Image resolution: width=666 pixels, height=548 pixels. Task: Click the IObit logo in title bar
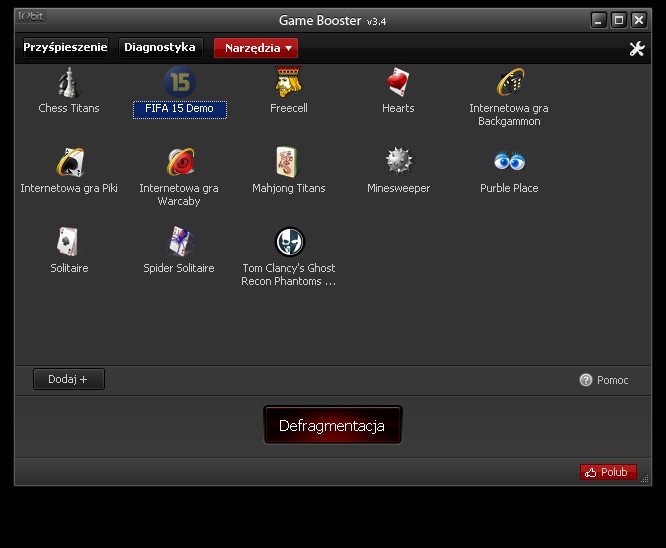[x=31, y=17]
